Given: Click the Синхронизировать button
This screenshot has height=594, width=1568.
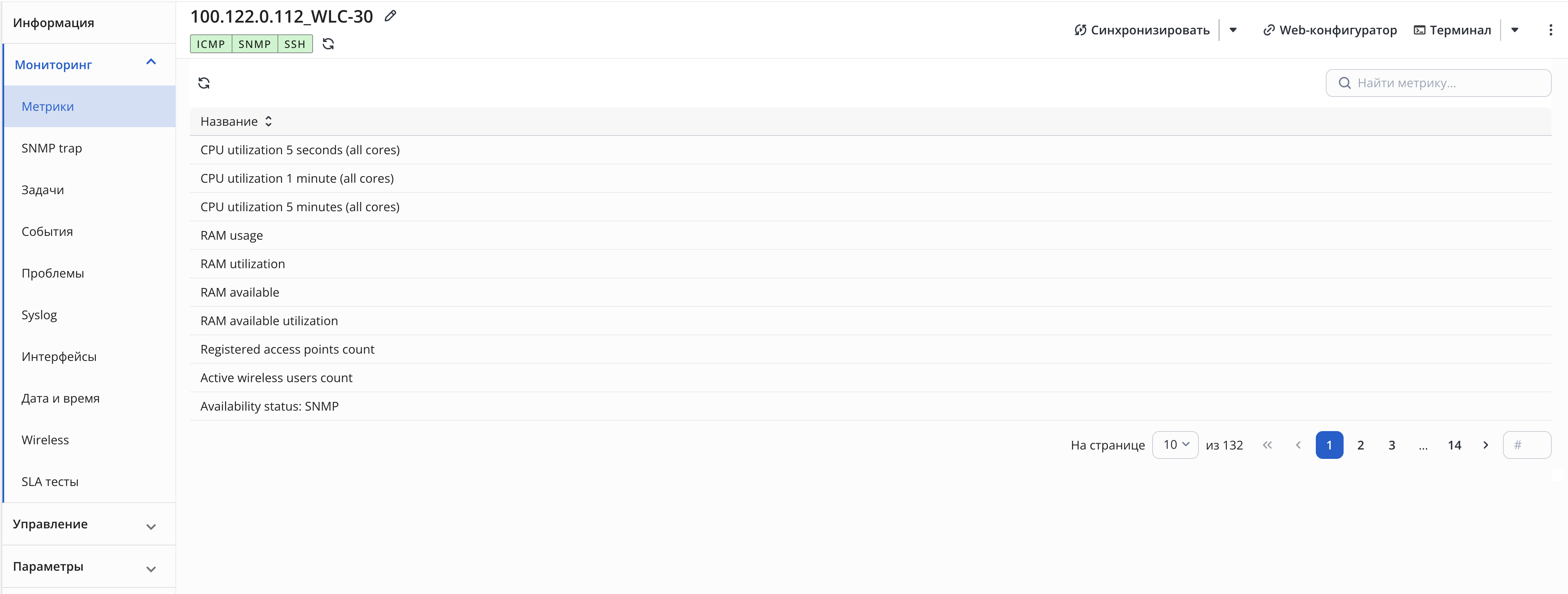Looking at the screenshot, I should click(1142, 30).
